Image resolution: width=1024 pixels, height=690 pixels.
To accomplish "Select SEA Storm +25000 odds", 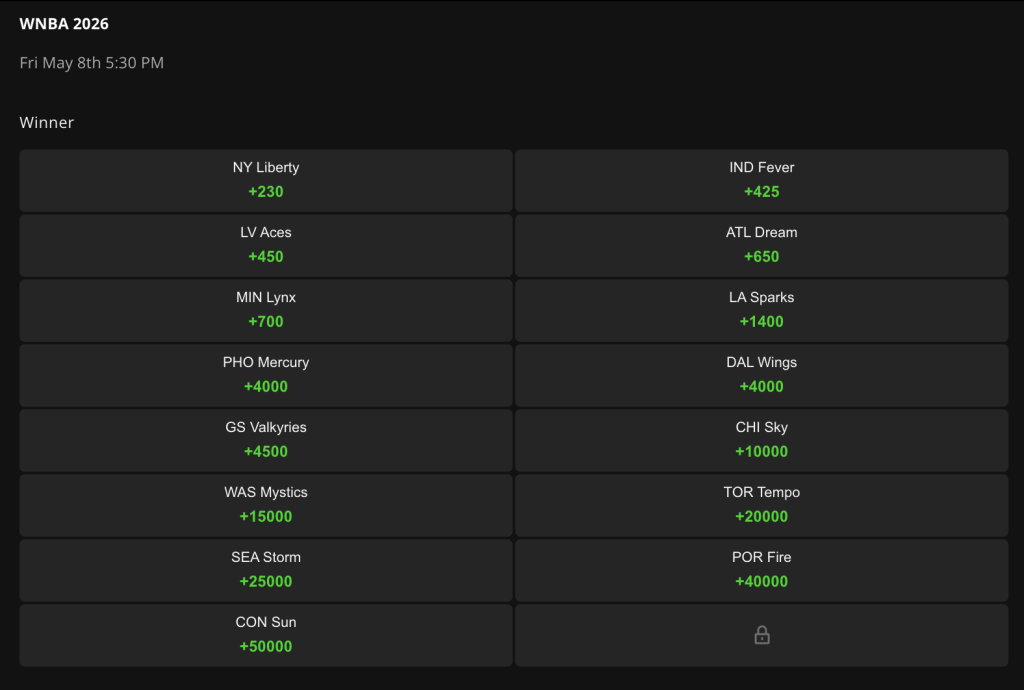I will click(266, 571).
